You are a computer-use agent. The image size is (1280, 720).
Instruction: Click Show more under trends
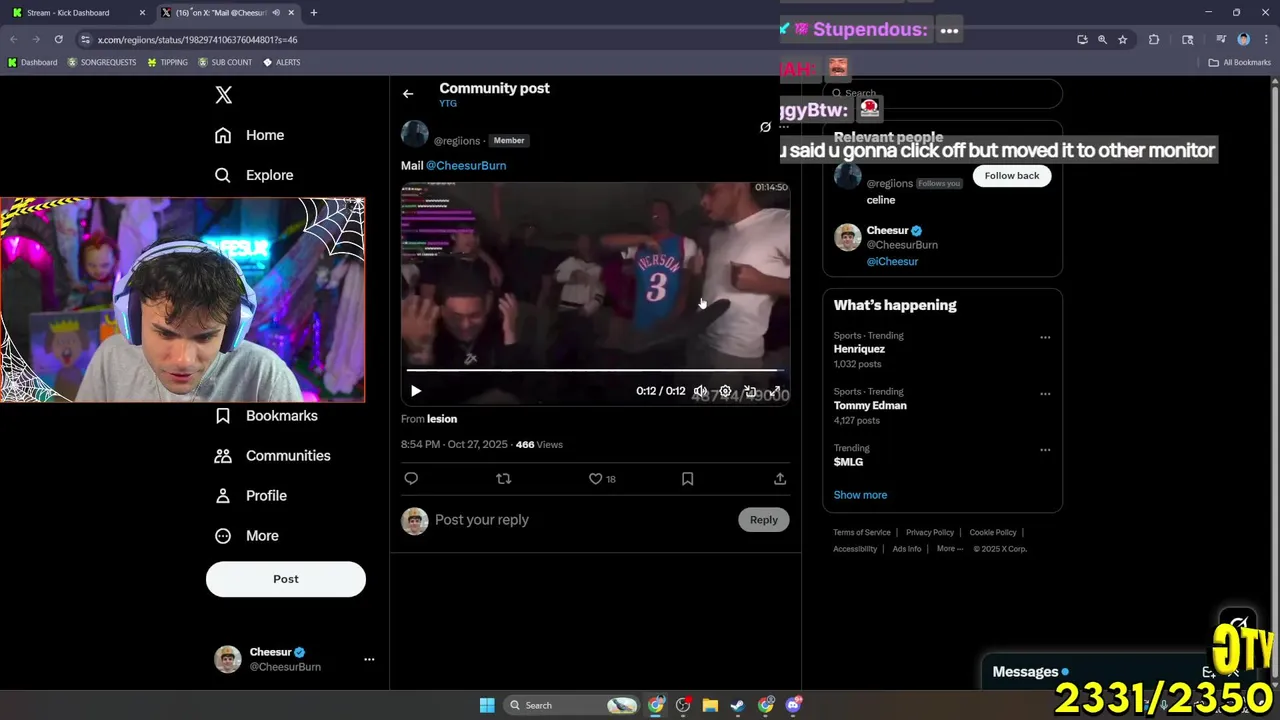click(860, 495)
